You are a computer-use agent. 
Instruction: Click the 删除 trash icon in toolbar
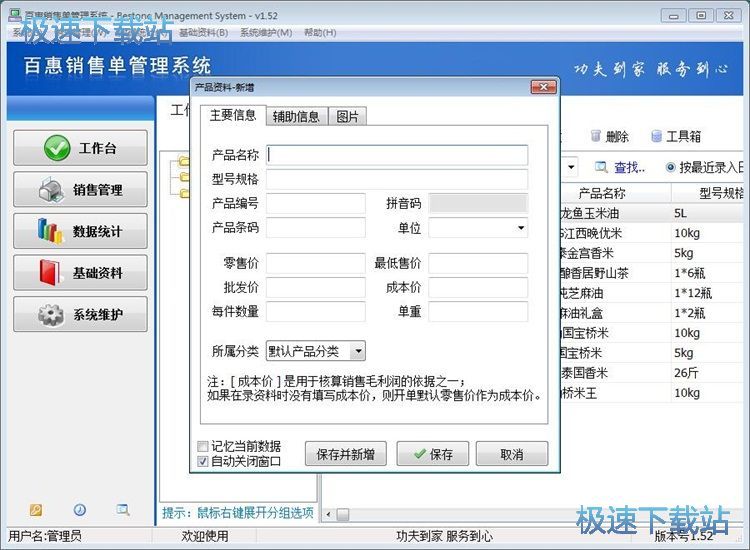(x=596, y=136)
